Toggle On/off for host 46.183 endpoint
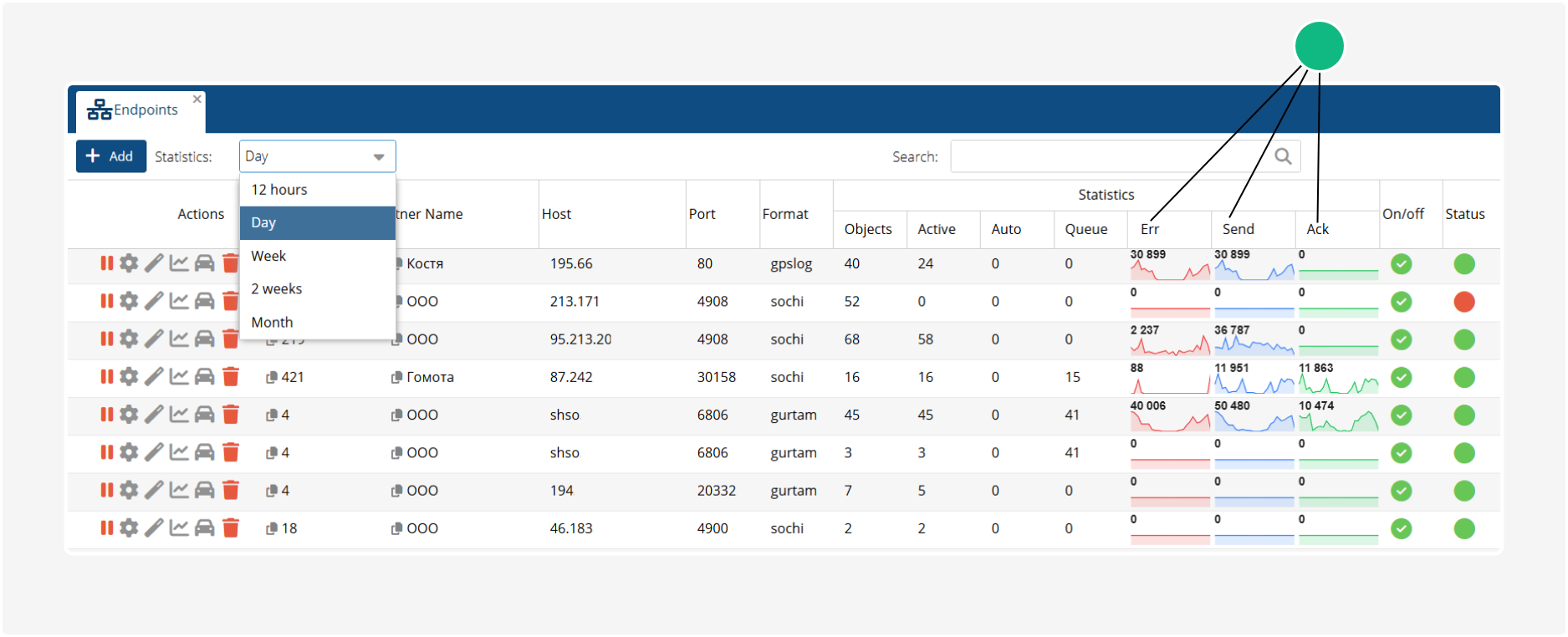This screenshot has height=637, width=1568. (x=1402, y=528)
